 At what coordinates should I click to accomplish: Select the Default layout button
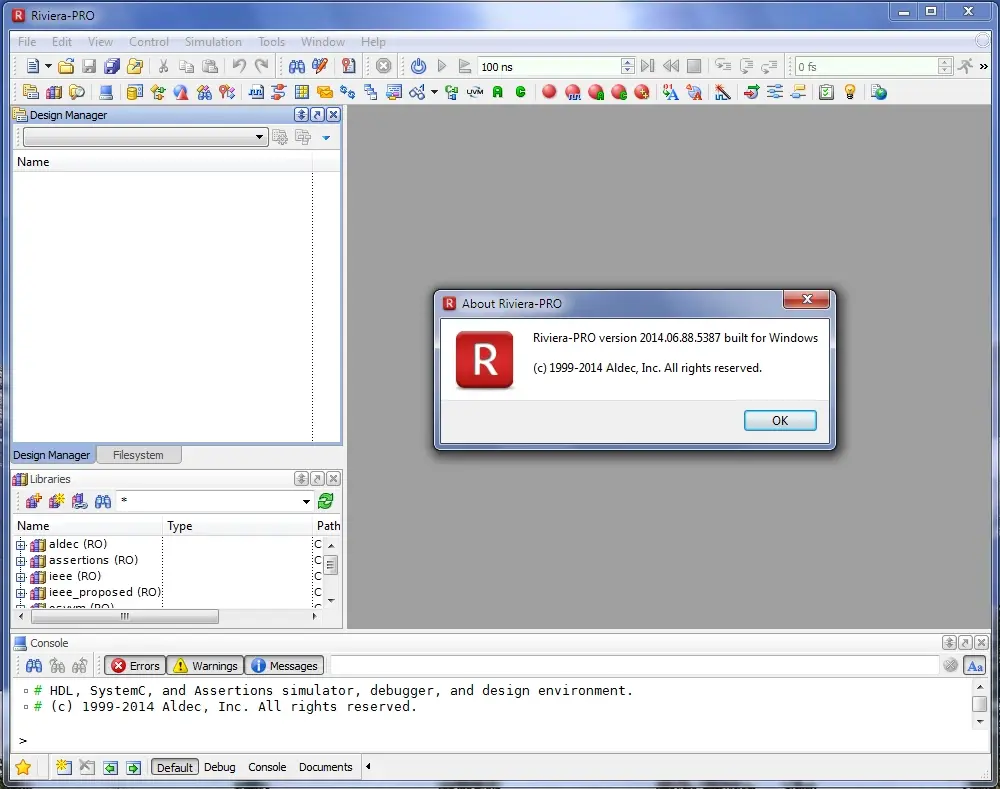click(x=175, y=767)
